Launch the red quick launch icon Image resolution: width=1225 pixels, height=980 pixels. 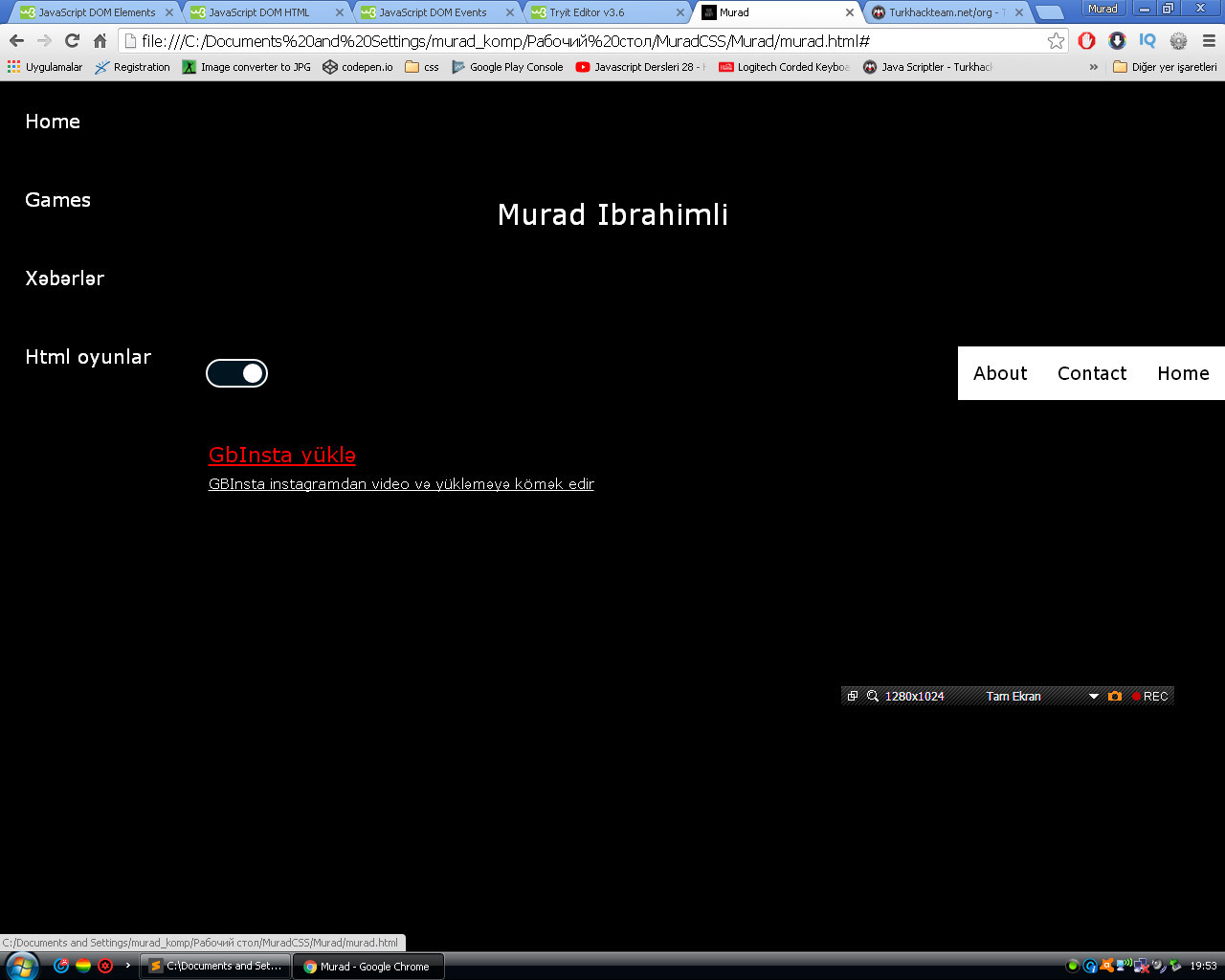point(105,966)
